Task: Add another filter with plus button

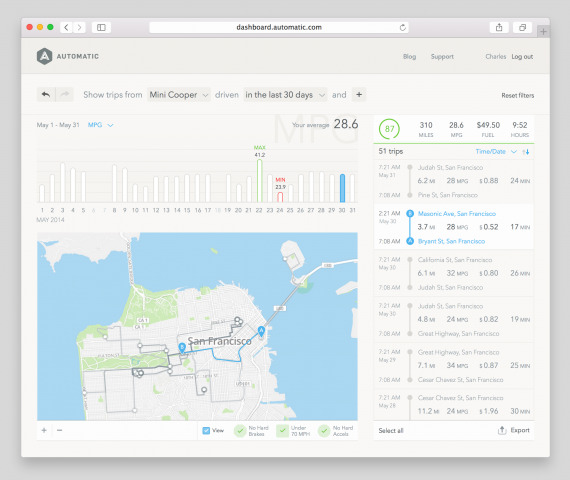Action: click(359, 95)
